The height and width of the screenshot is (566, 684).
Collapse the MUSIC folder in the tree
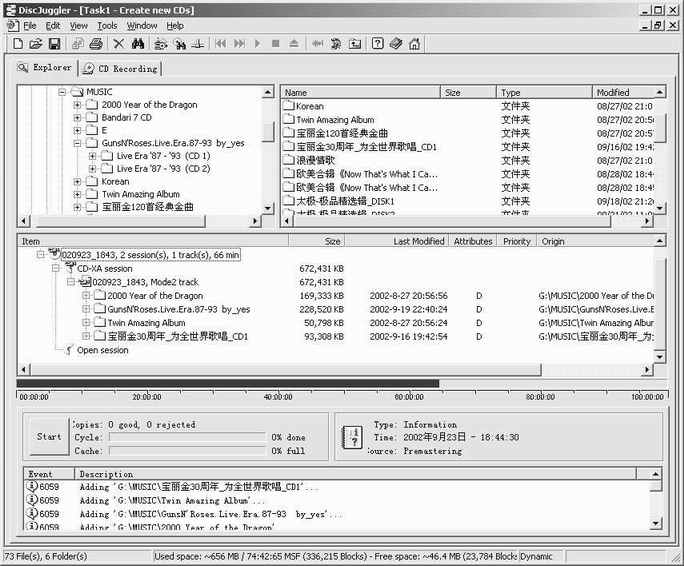click(x=62, y=92)
